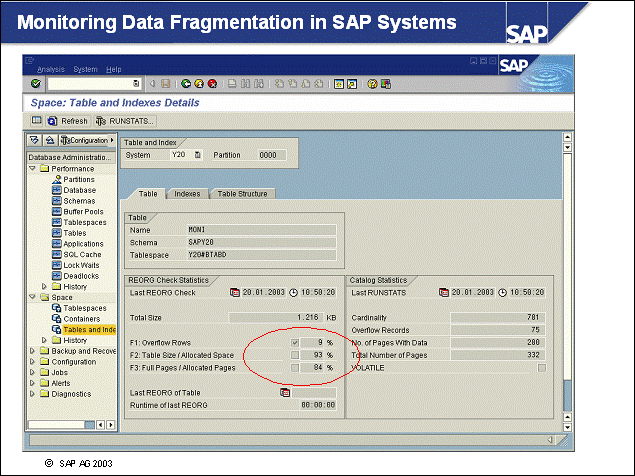Click the Buffer Pools tree icon
Screen dimensions: 635x476
pyautogui.click(x=56, y=211)
